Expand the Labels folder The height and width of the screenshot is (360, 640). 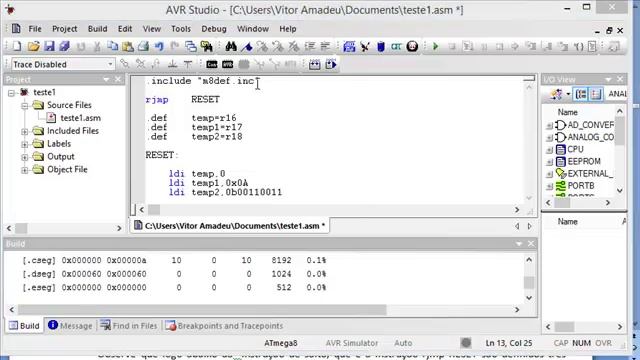click(x=24, y=144)
